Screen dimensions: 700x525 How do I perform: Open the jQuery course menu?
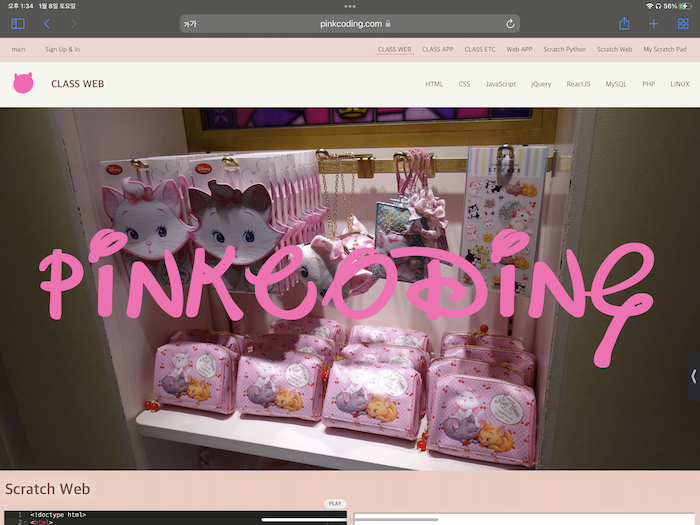tap(541, 84)
